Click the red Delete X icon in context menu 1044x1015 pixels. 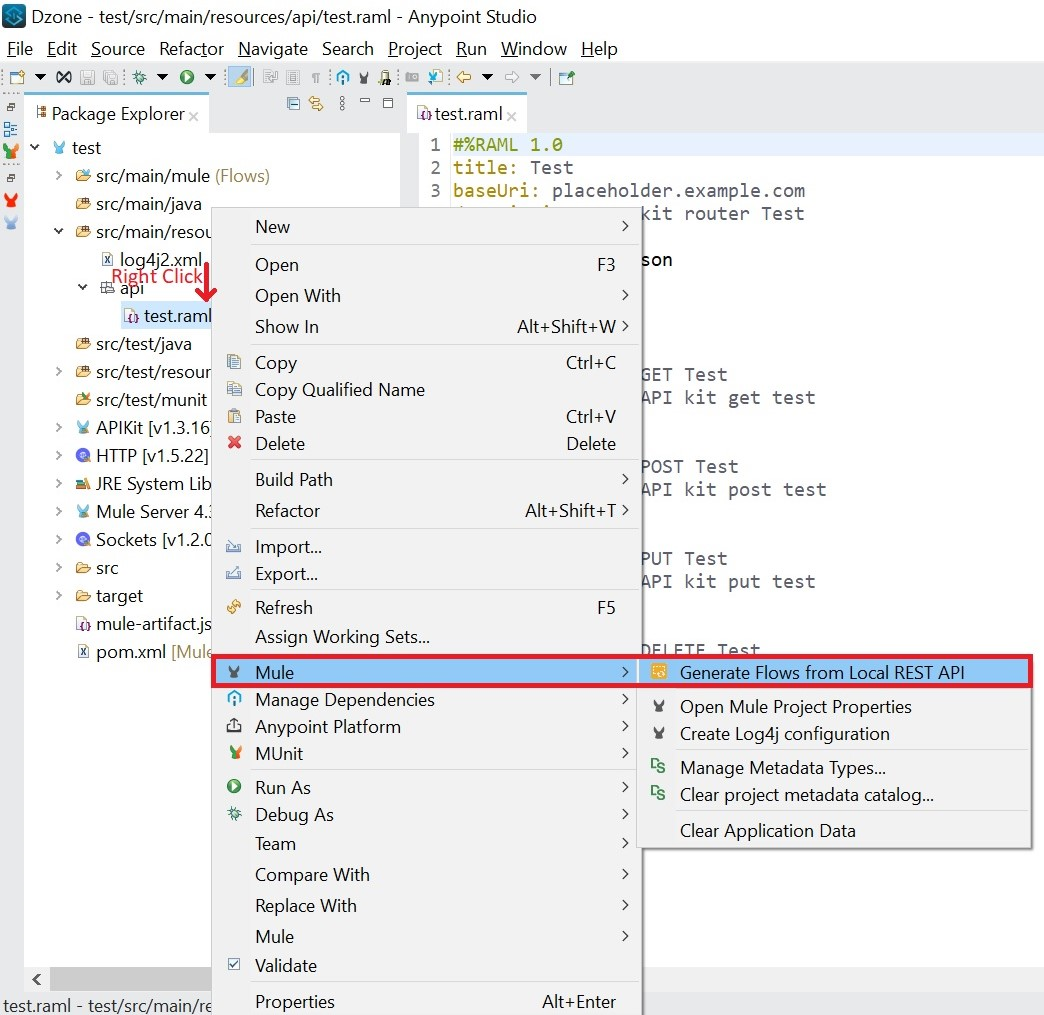pos(235,443)
